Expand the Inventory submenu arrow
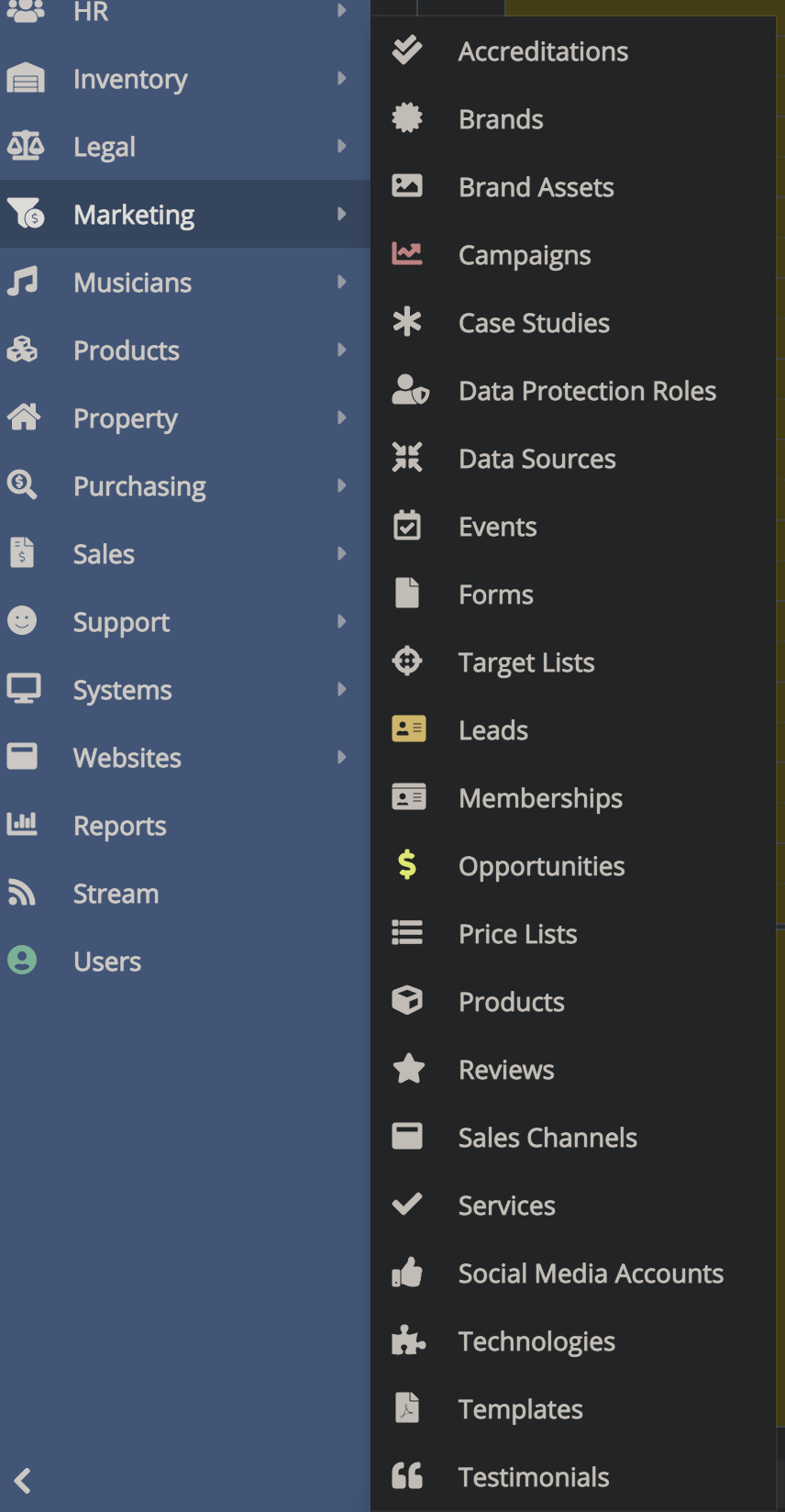785x1512 pixels. tap(341, 79)
